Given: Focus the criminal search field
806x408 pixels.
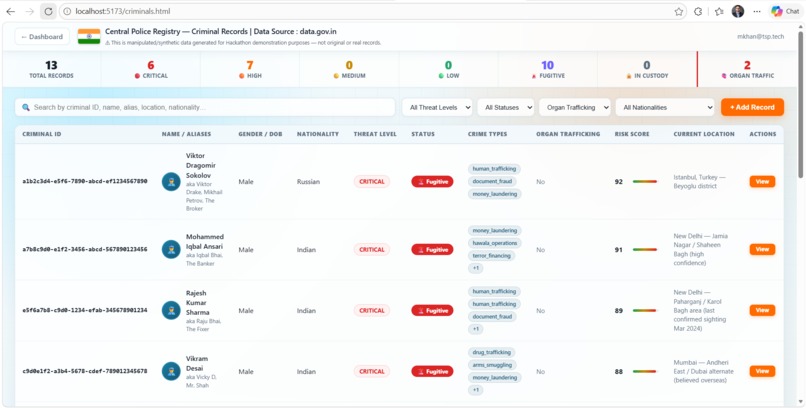Looking at the screenshot, I should [x=205, y=107].
